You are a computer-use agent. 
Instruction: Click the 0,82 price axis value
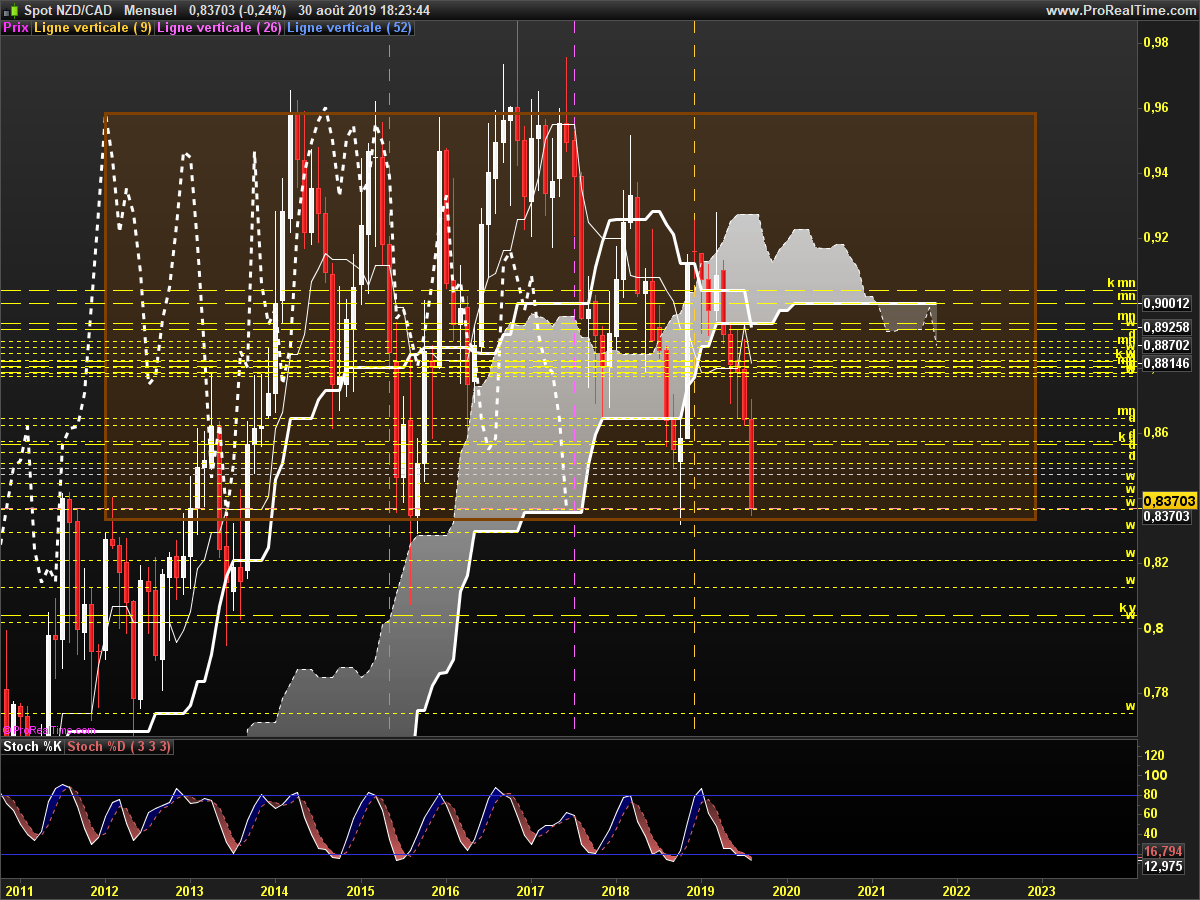coord(1155,562)
